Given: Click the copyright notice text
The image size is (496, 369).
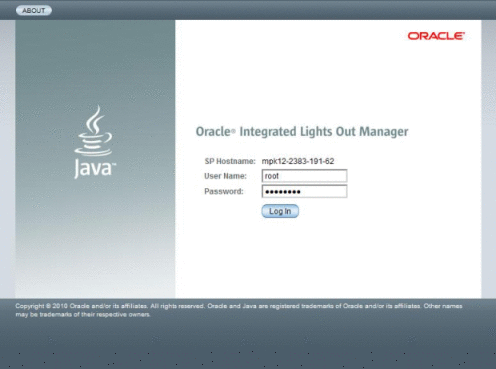Looking at the screenshot, I should click(x=239, y=310).
